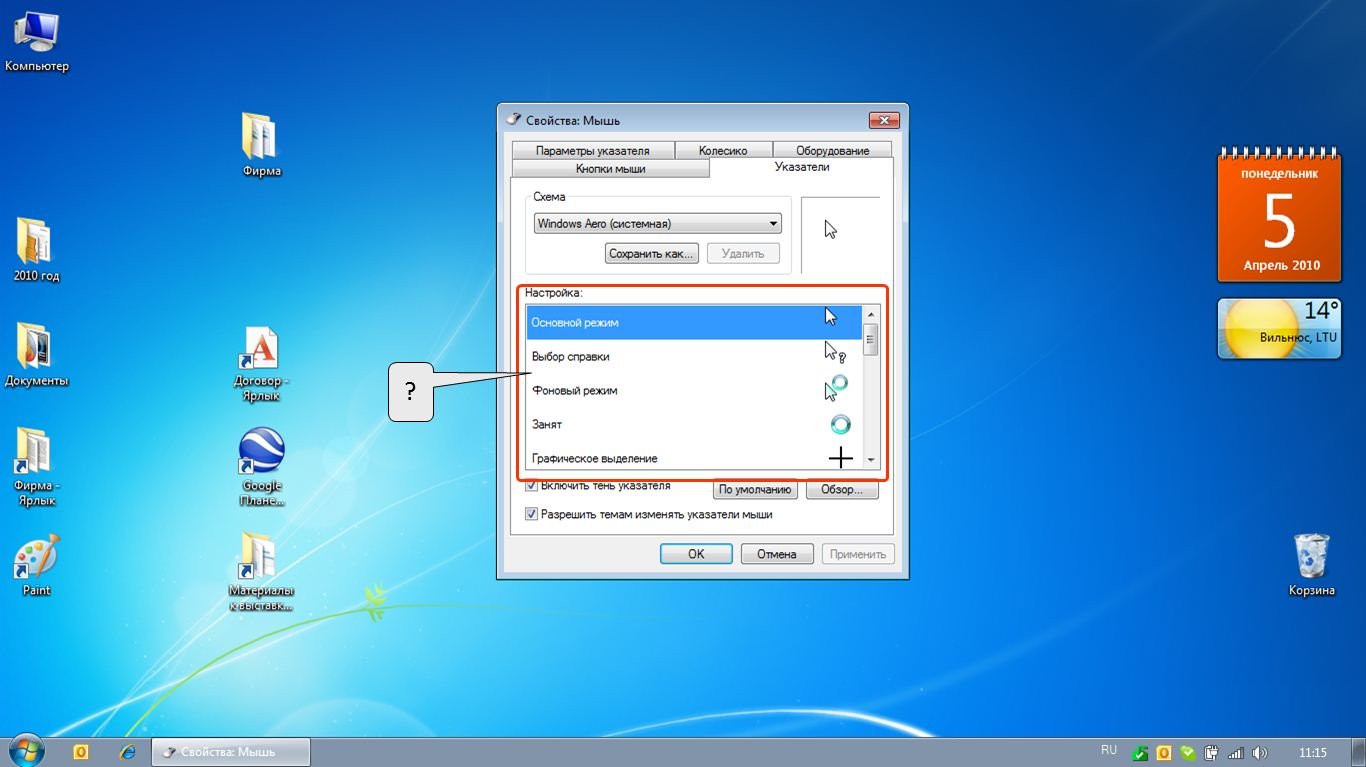Viewport: 1366px width, 767px height.
Task: Open the Корзина recycle bin
Action: [1311, 557]
